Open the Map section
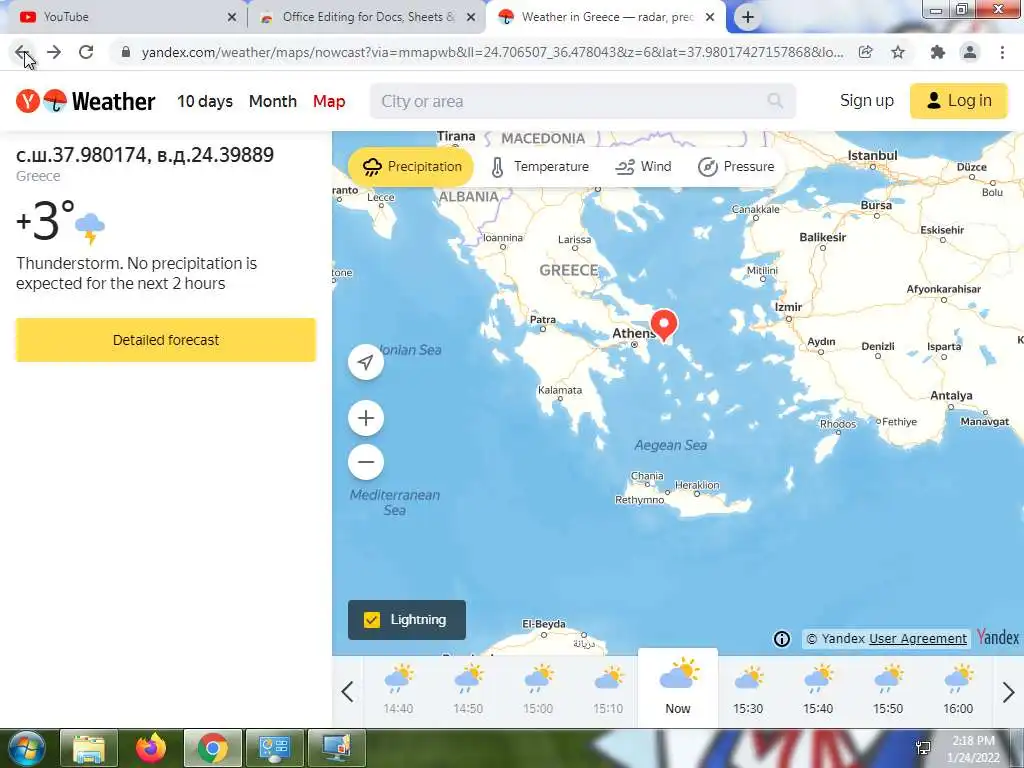Viewport: 1024px width, 768px height. [x=329, y=101]
